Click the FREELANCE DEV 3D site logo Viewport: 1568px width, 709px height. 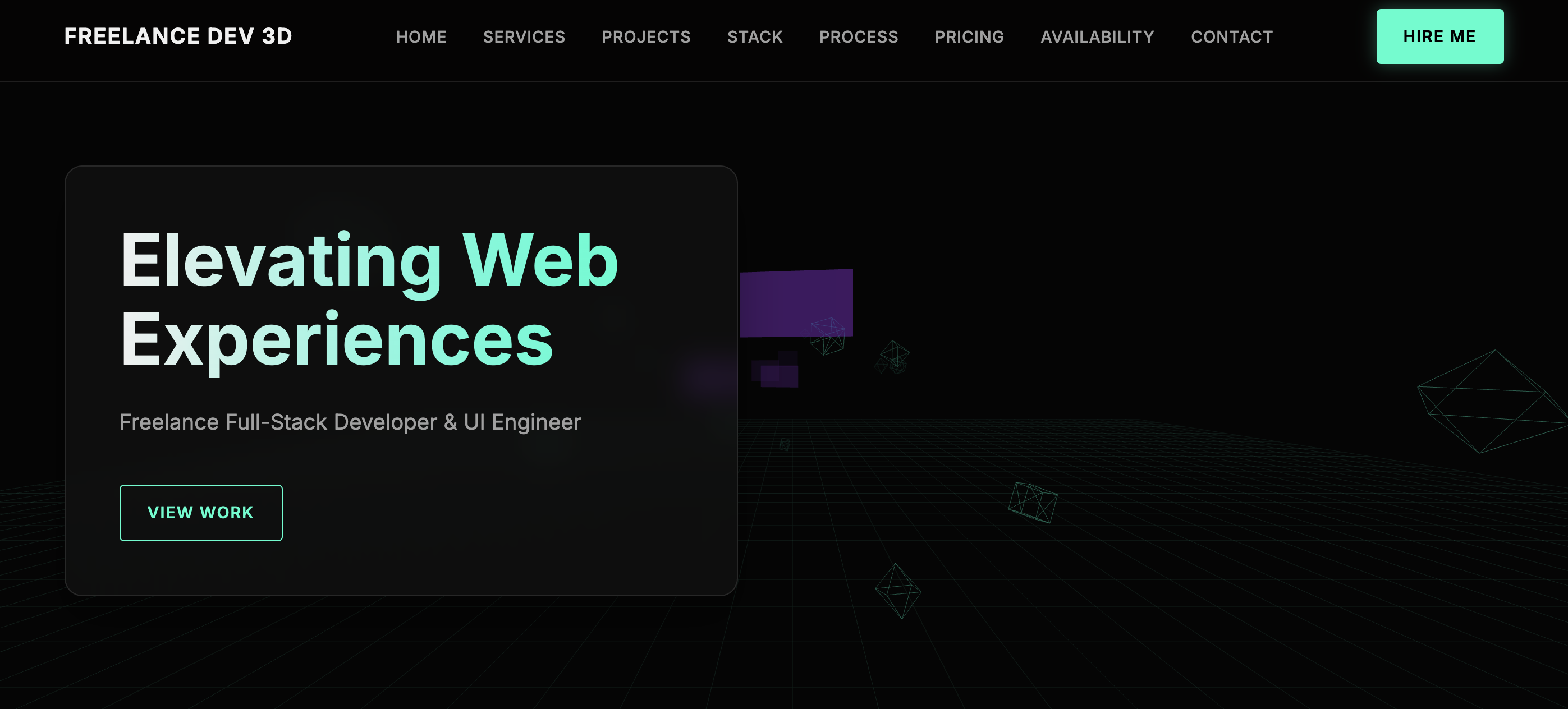pyautogui.click(x=178, y=36)
